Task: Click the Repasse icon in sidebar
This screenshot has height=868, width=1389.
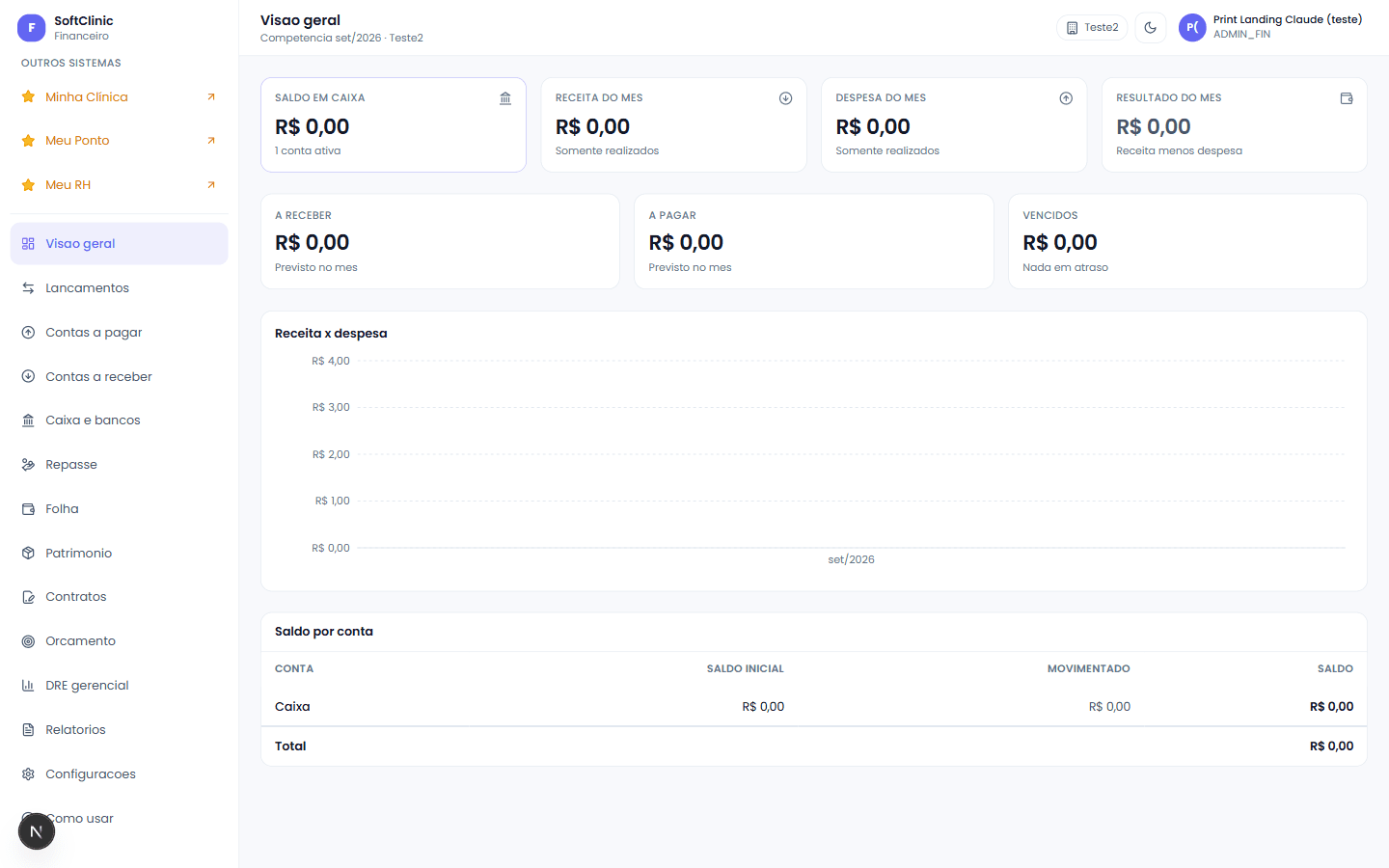Action: [x=28, y=465]
